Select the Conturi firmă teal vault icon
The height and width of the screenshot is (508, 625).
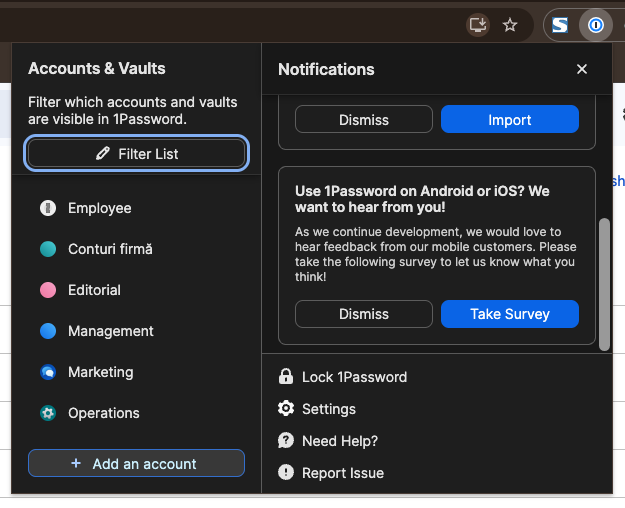pyautogui.click(x=48, y=249)
